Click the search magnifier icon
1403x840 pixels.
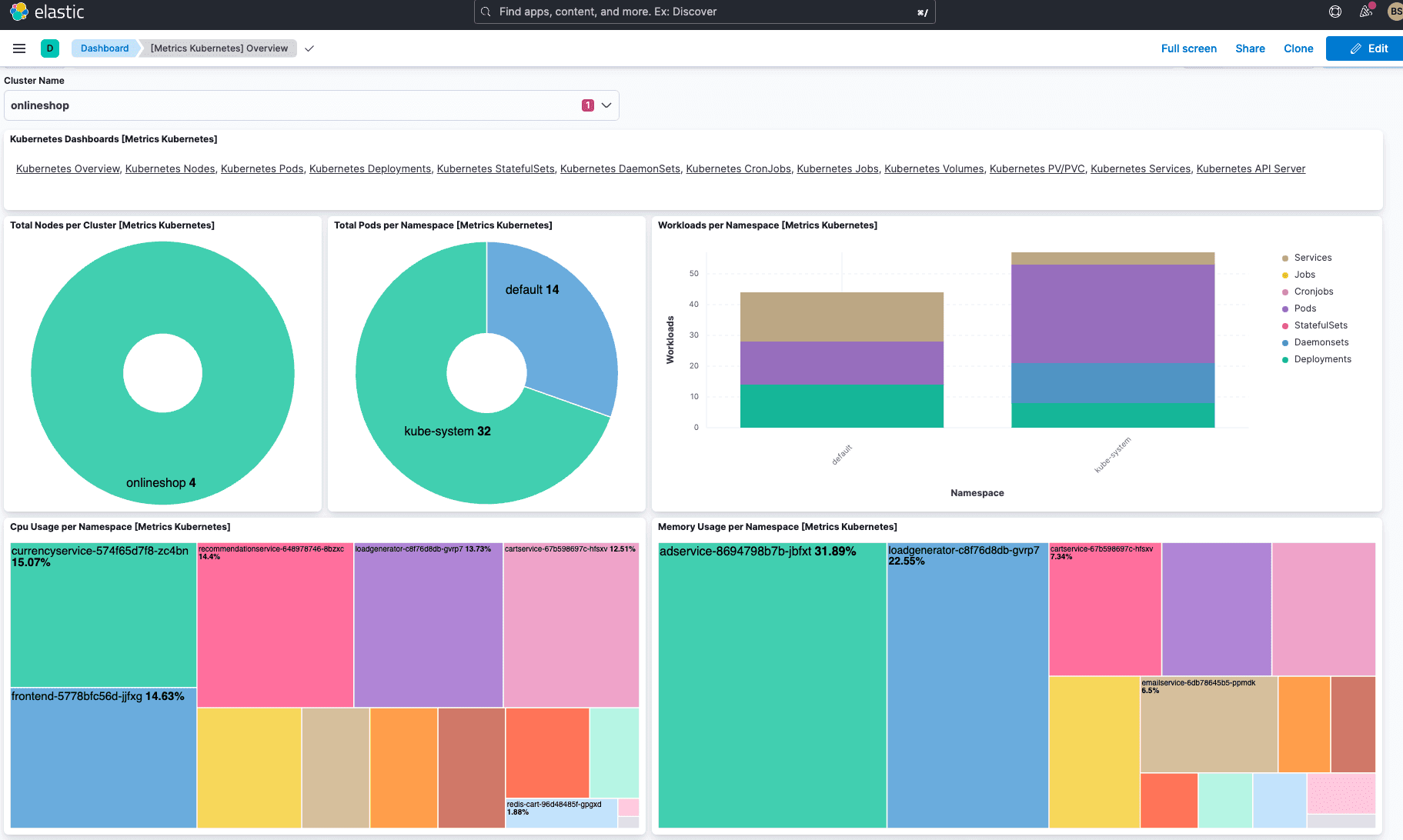[x=486, y=12]
